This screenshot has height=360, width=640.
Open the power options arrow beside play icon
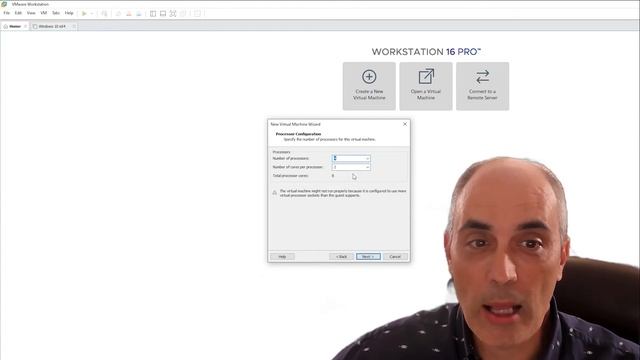point(92,13)
